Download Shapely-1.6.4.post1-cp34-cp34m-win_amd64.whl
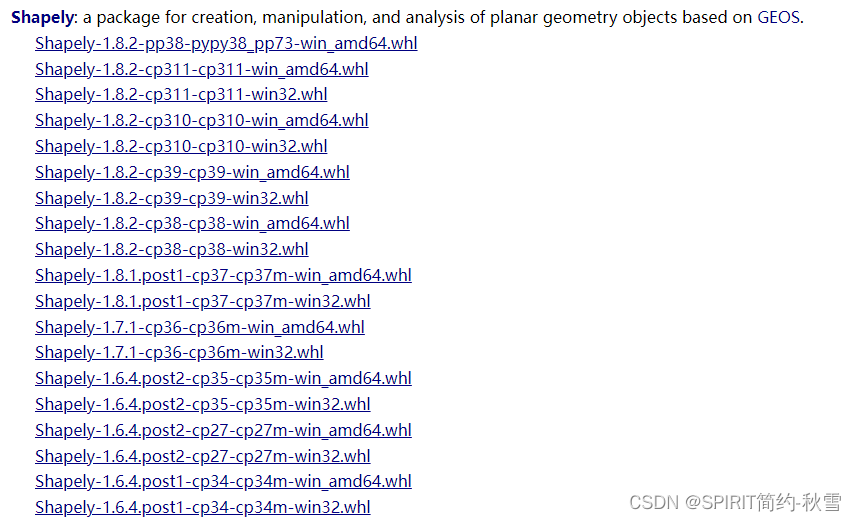856x521 pixels. pyautogui.click(x=223, y=481)
